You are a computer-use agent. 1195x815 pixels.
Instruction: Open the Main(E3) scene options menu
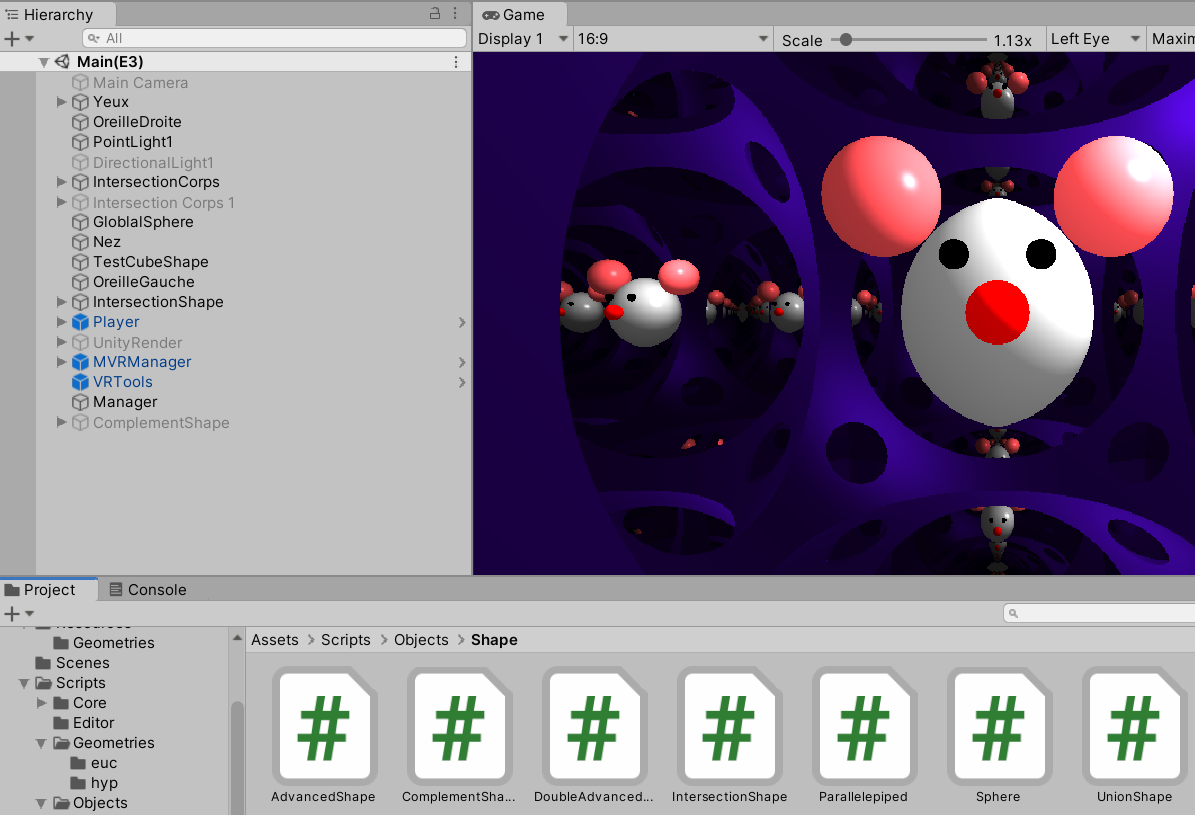pos(456,62)
